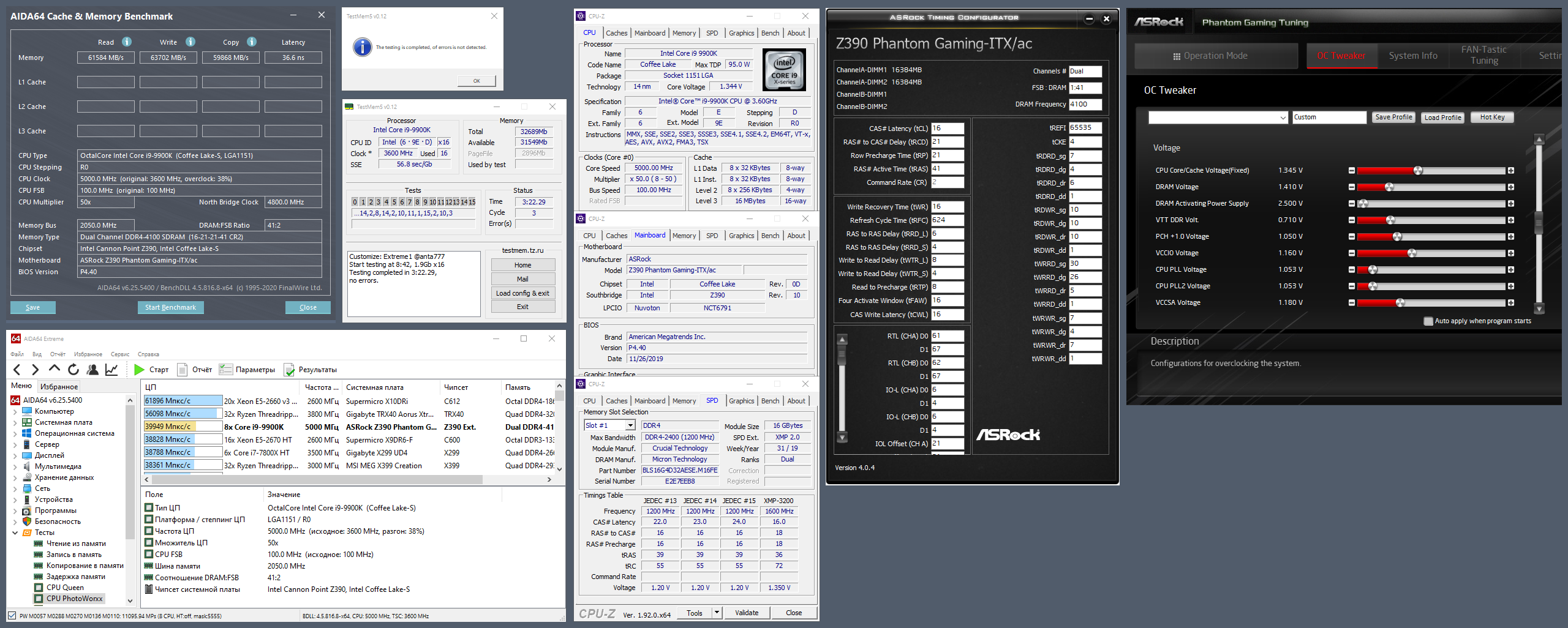Expand the Дисплей tree node

[15, 455]
